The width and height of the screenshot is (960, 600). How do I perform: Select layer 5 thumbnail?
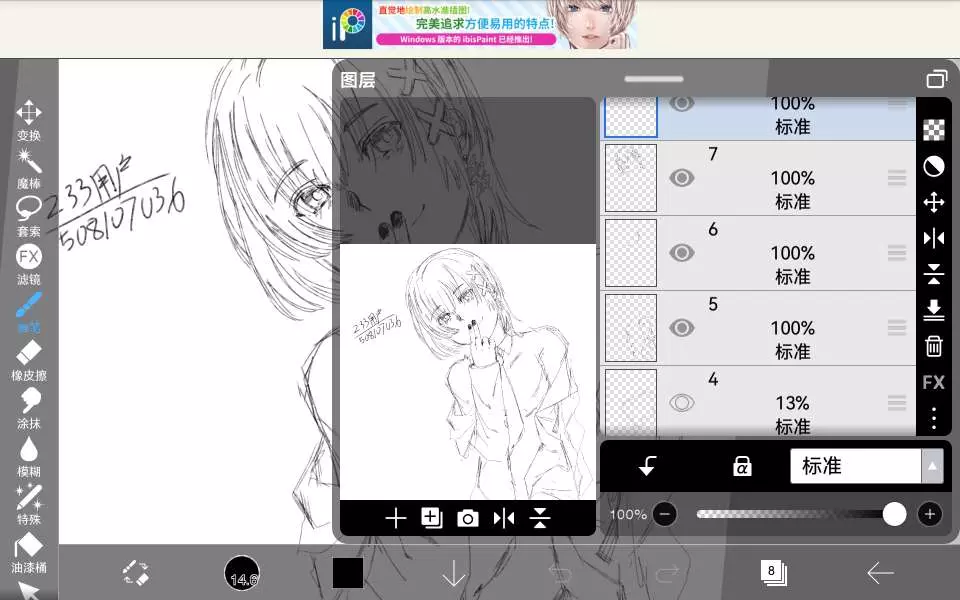[x=631, y=328]
